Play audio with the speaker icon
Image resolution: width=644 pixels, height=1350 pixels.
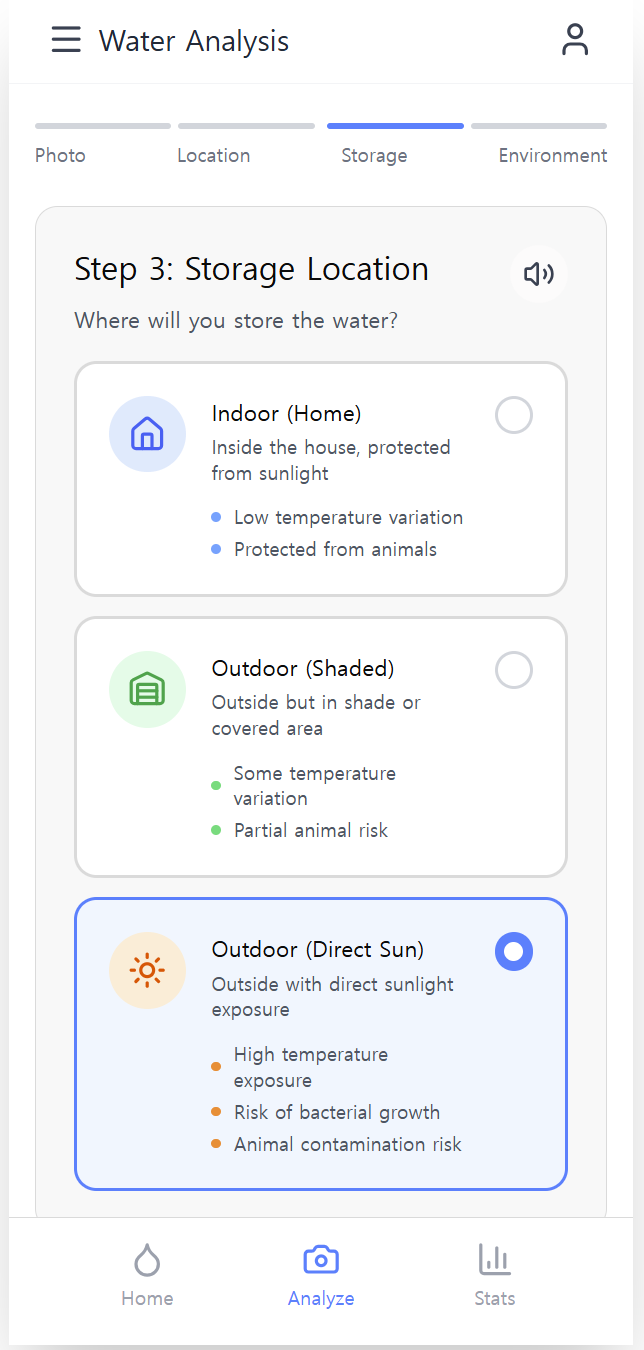(x=539, y=274)
